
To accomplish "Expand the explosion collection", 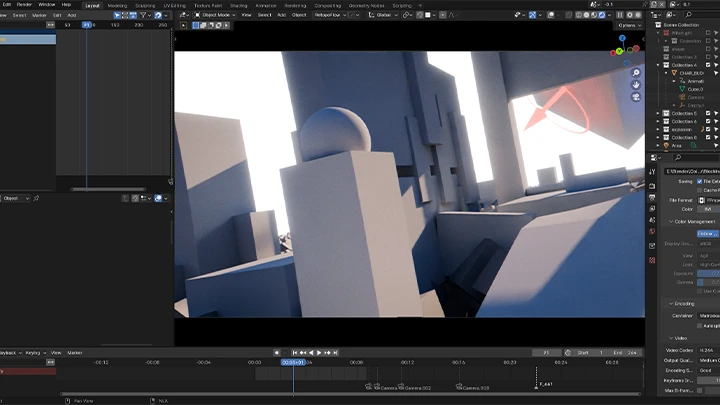I will pyautogui.click(x=658, y=129).
